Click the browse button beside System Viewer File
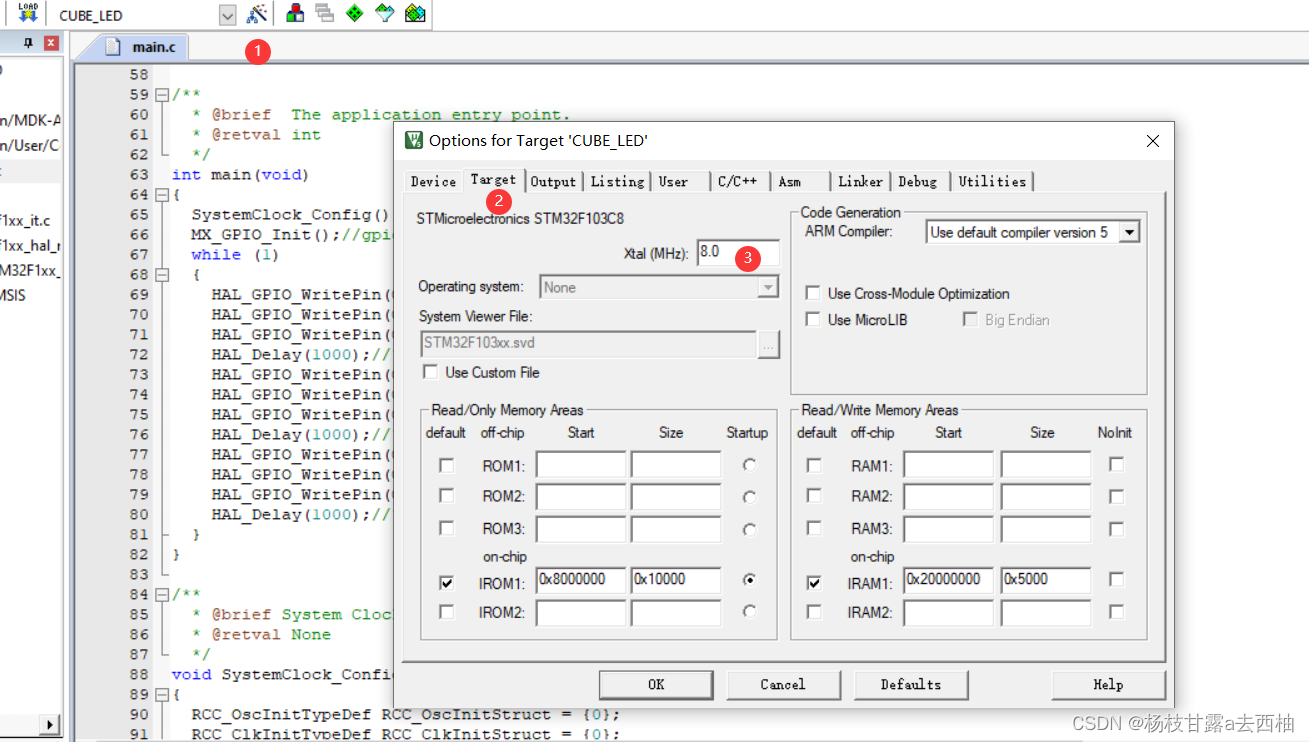This screenshot has height=742, width=1309. (x=769, y=344)
